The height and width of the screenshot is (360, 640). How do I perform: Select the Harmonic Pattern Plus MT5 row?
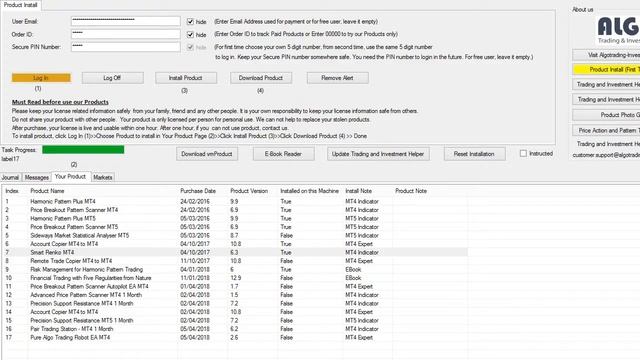point(236,218)
